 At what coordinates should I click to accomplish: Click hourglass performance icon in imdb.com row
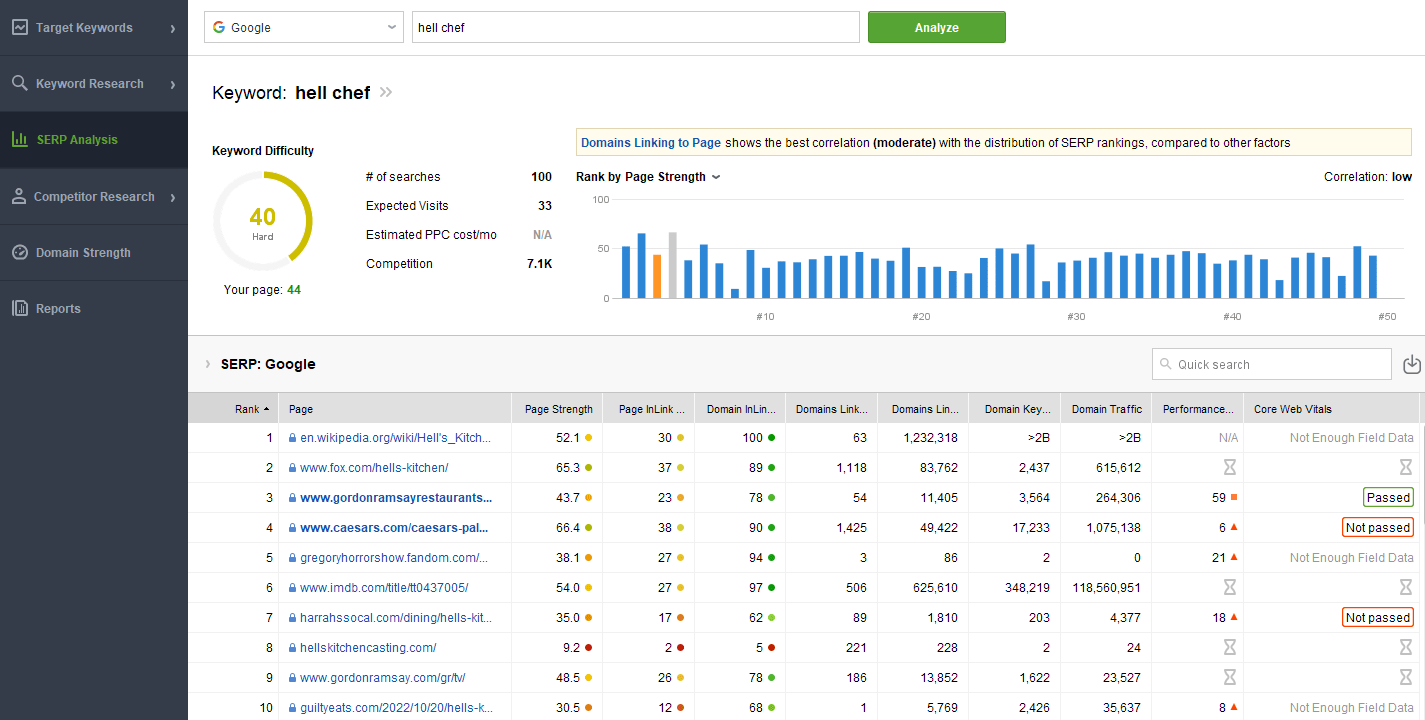tap(1230, 588)
